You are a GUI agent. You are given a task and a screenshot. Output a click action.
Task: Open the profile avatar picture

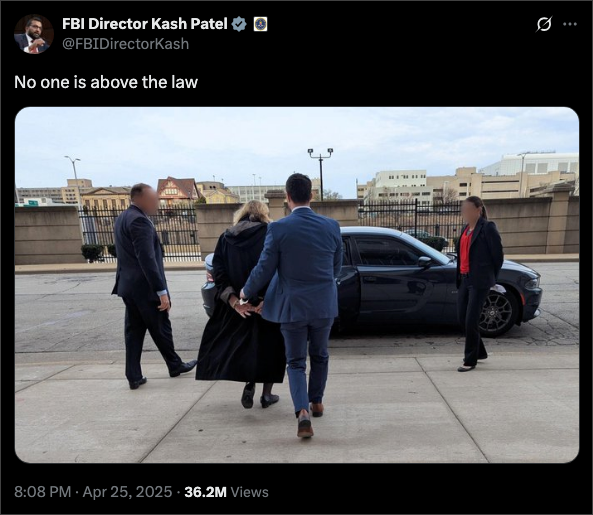coord(34,34)
